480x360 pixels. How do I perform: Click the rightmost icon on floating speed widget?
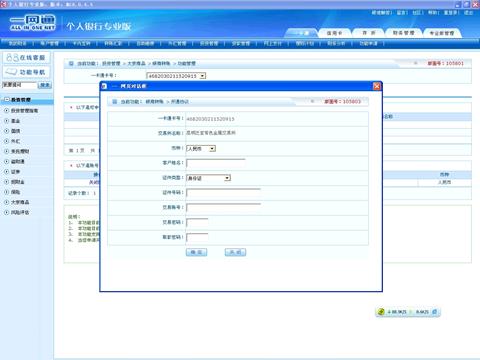click(x=435, y=312)
